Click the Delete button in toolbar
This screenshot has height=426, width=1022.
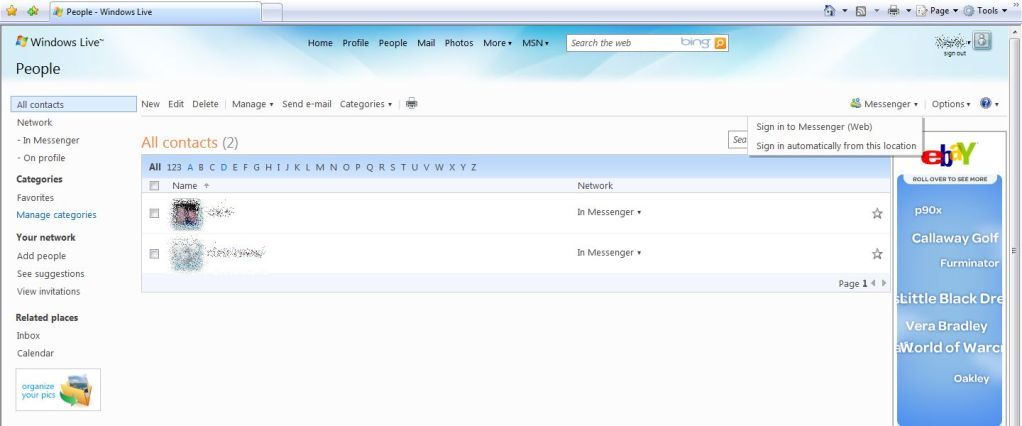205,104
